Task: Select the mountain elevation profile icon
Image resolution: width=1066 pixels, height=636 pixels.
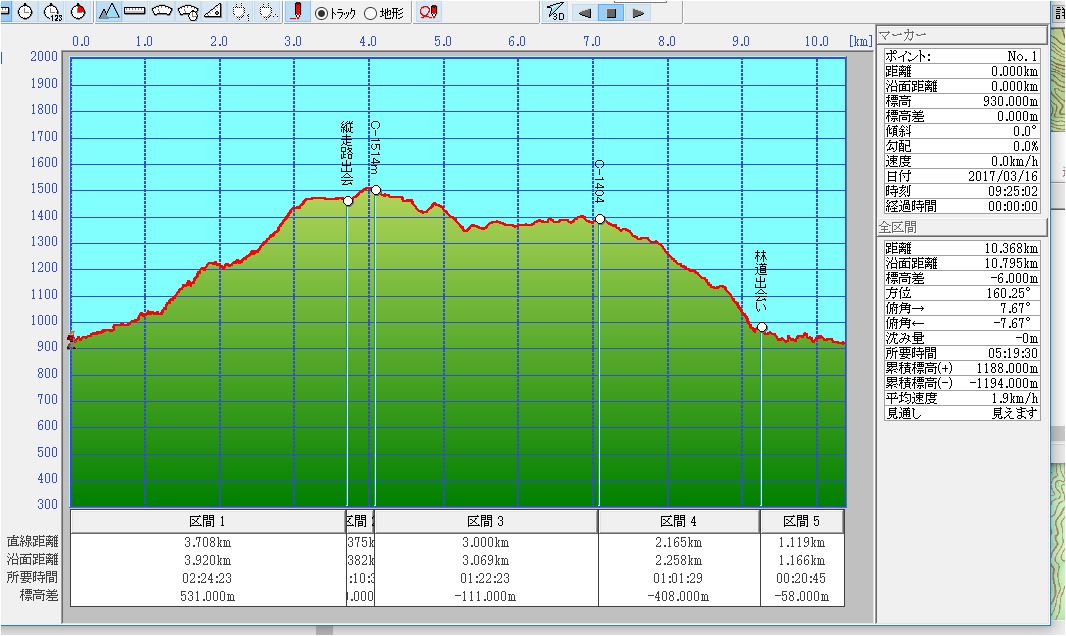Action: pyautogui.click(x=109, y=12)
